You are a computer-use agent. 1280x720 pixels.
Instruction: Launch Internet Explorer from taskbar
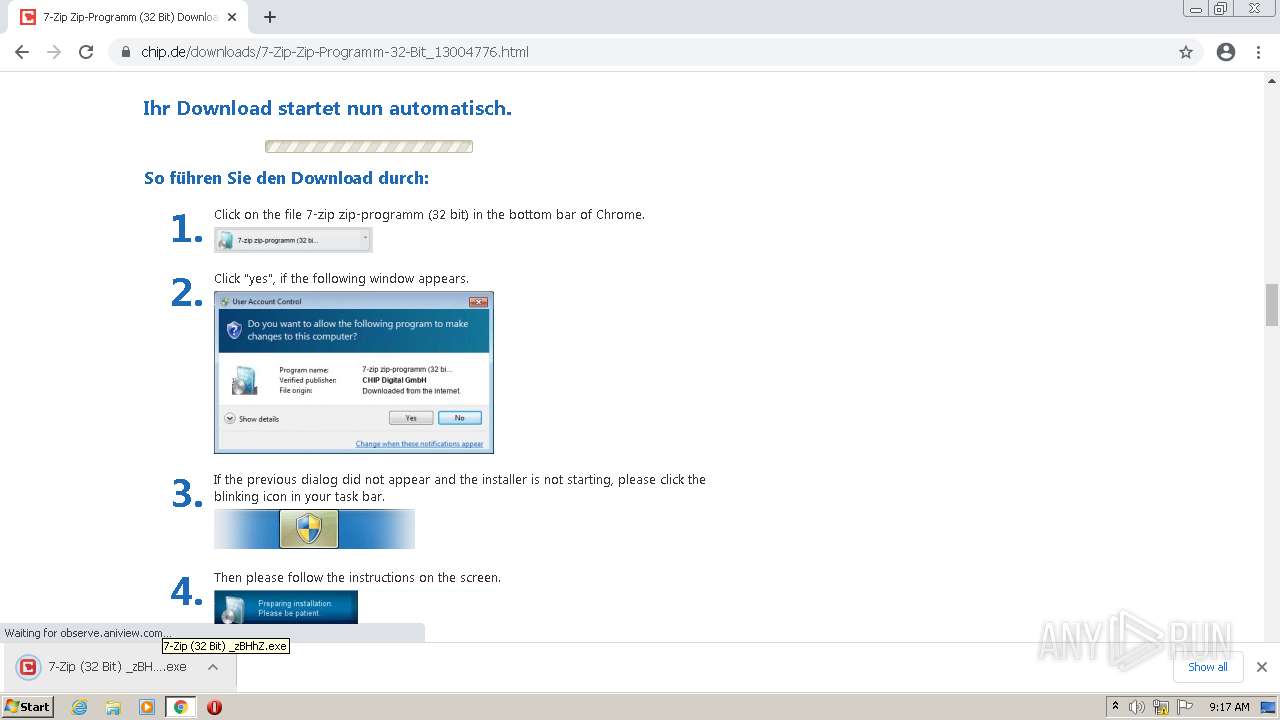(80, 707)
